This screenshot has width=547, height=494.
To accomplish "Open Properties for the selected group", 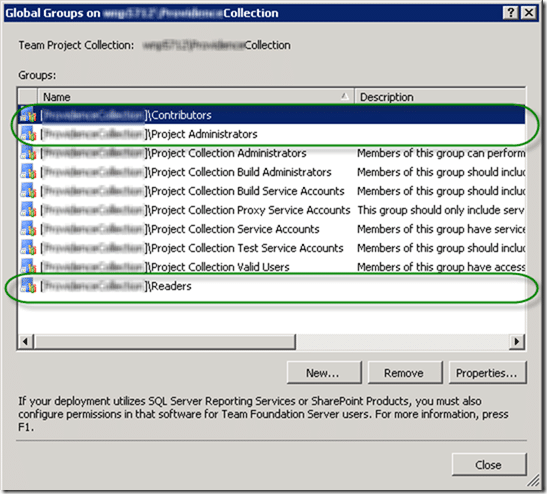I will coord(487,373).
